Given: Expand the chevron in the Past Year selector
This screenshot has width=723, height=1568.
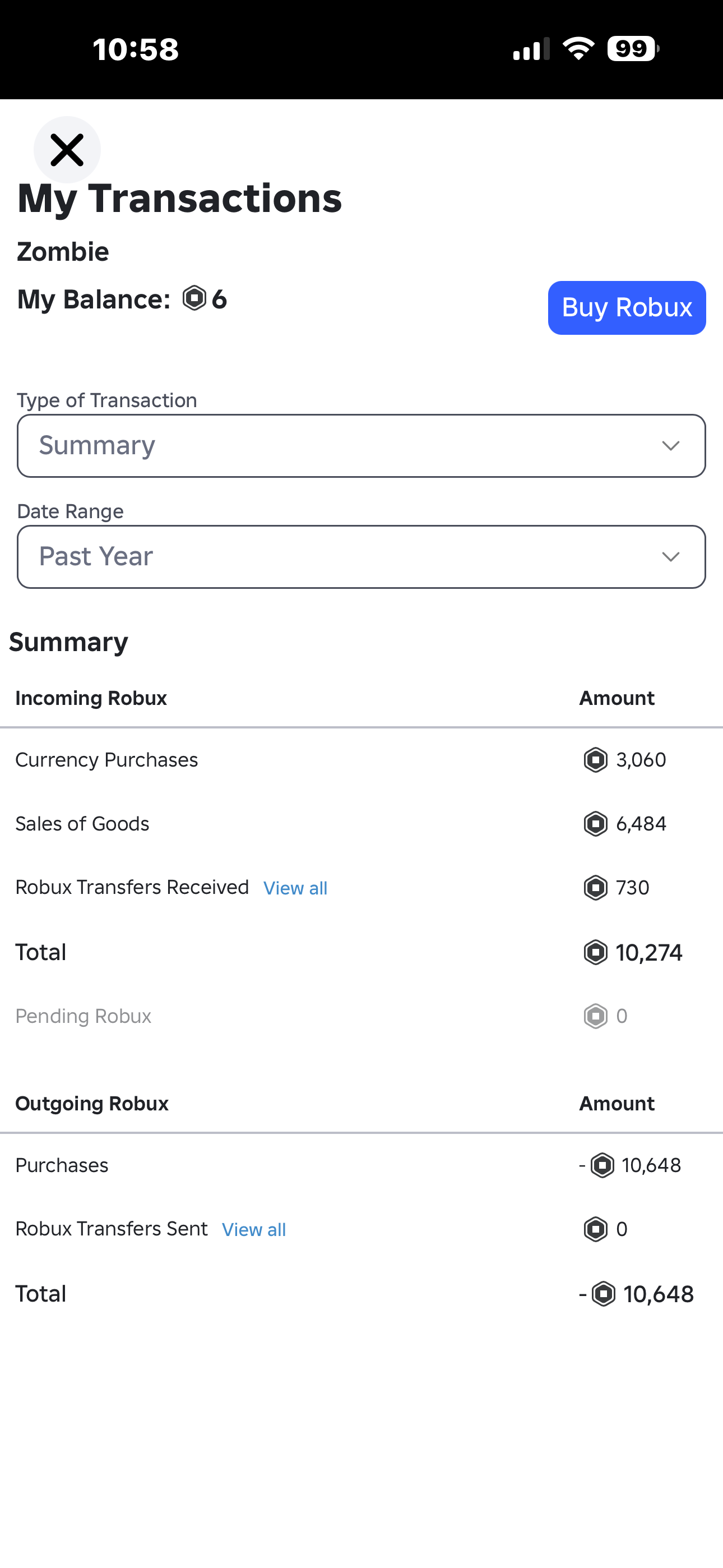Looking at the screenshot, I should 670,556.
